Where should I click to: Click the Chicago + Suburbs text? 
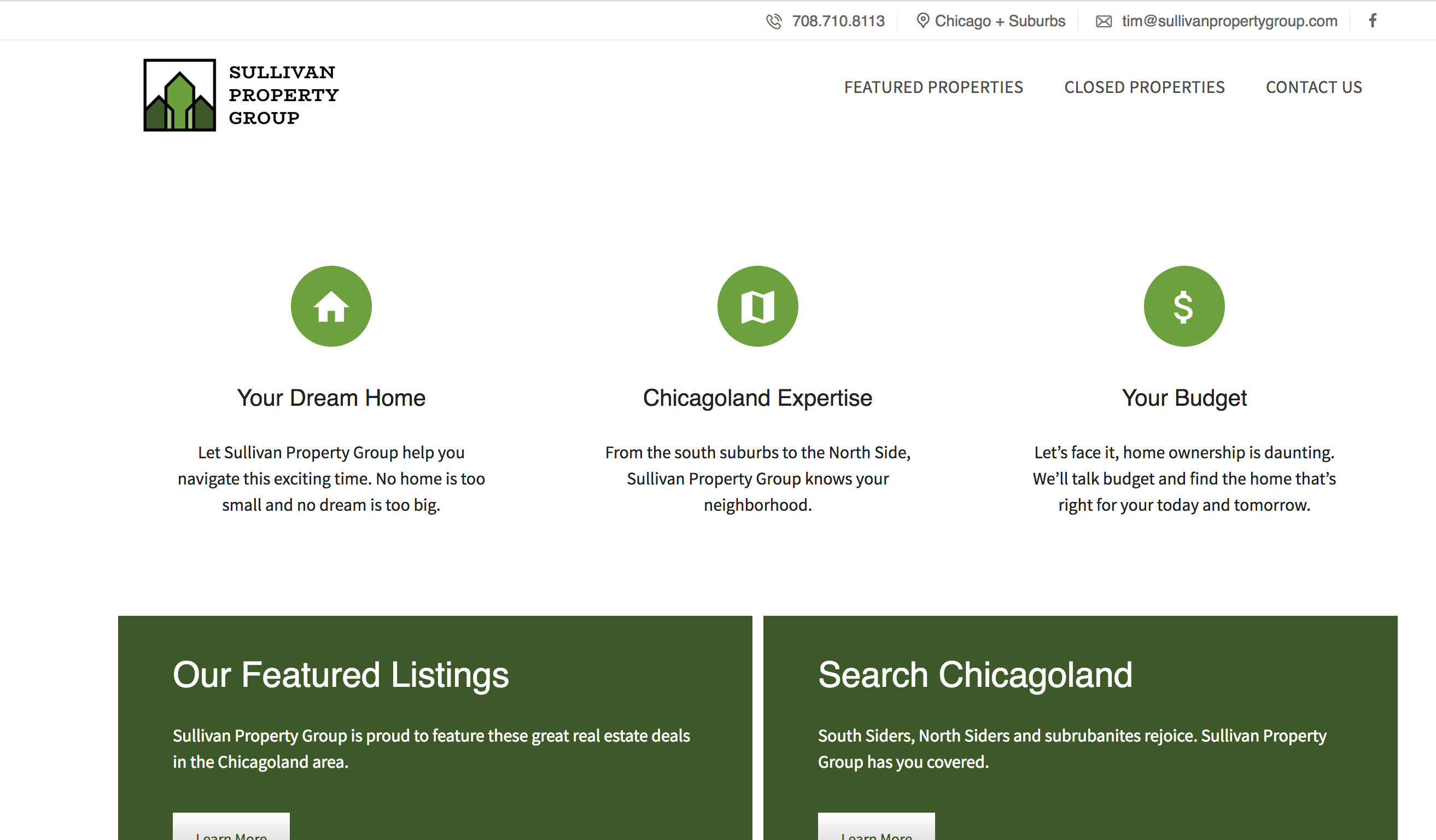1000,21
